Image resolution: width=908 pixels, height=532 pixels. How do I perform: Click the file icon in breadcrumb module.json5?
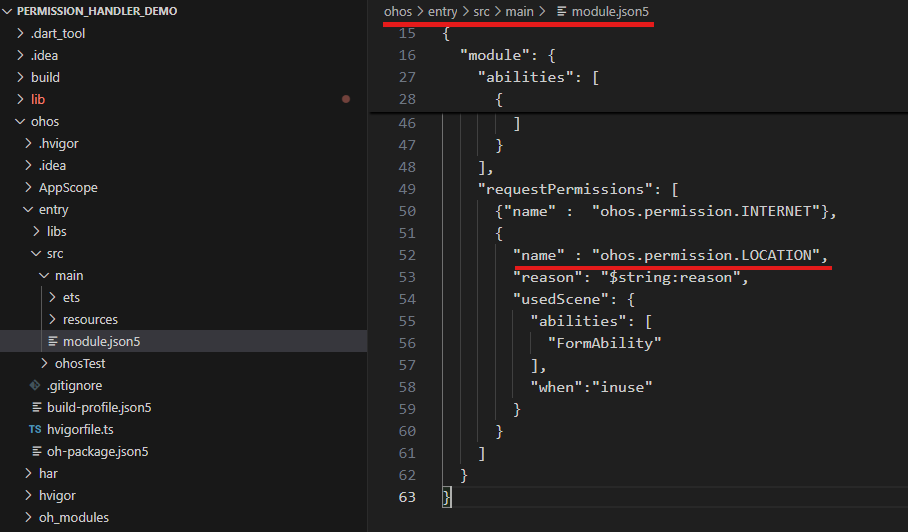[x=561, y=12]
